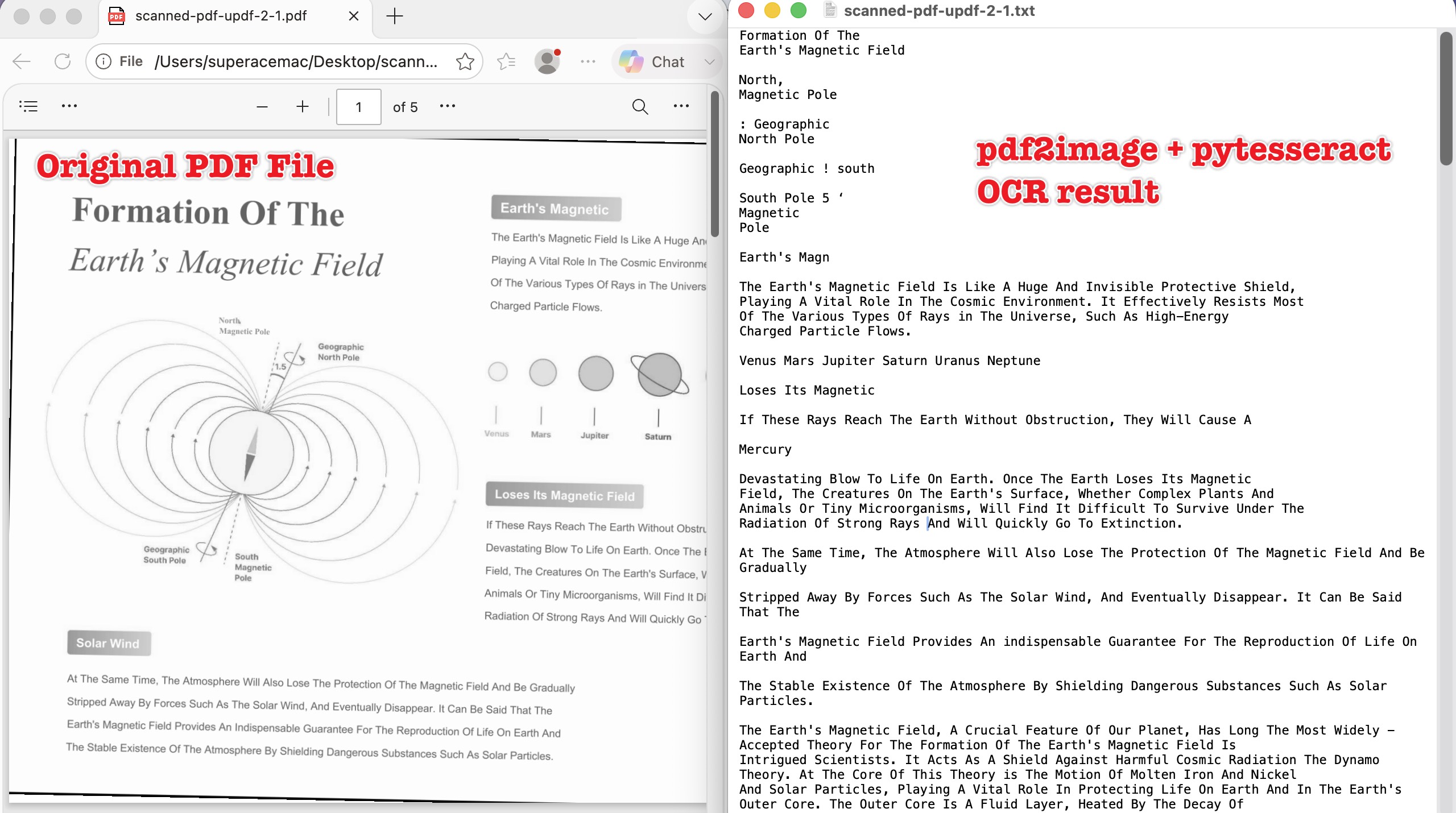Open the browser profile avatar
Viewport: 1456px width, 813px height.
click(x=548, y=61)
